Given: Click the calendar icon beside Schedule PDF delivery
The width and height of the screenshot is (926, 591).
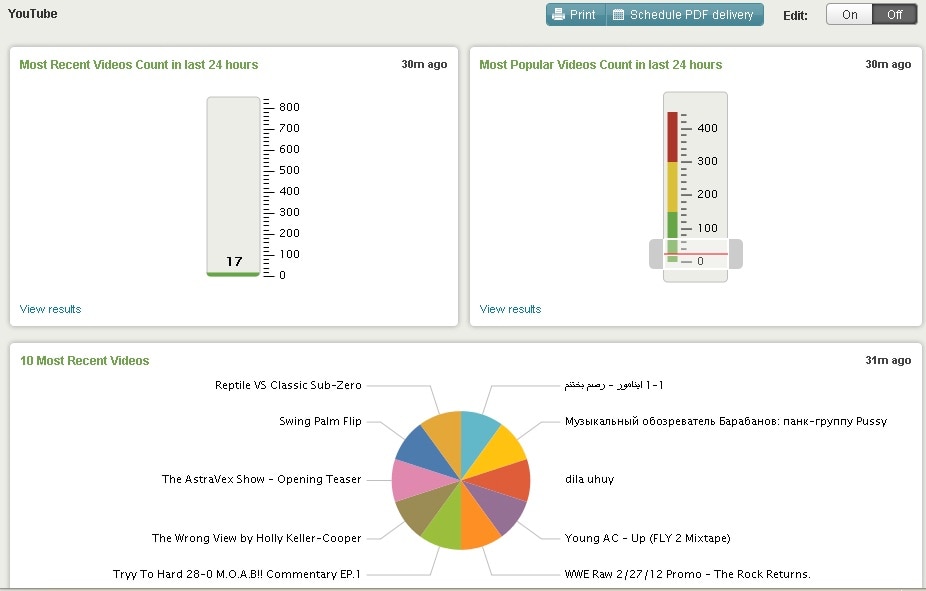Looking at the screenshot, I should pos(618,15).
